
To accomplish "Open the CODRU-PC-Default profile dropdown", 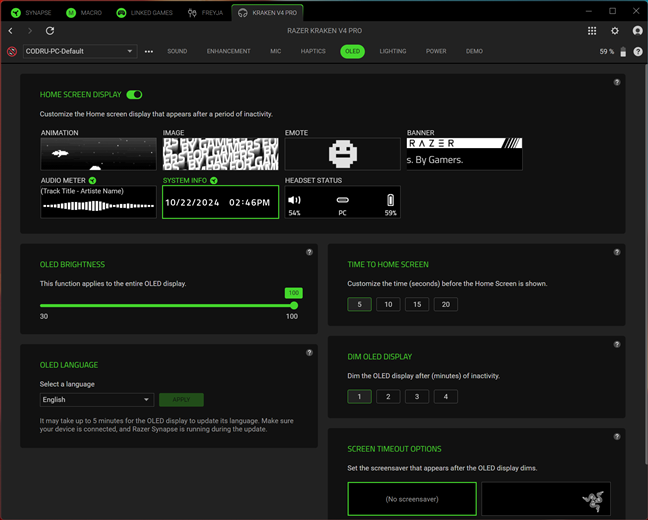I will tap(80, 51).
